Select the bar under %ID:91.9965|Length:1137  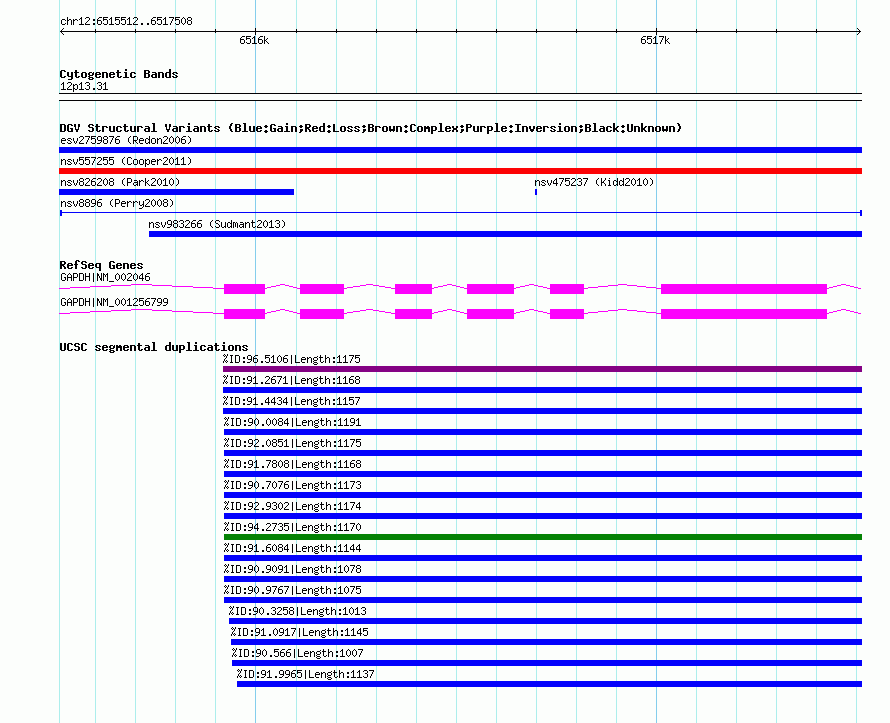click(x=549, y=684)
